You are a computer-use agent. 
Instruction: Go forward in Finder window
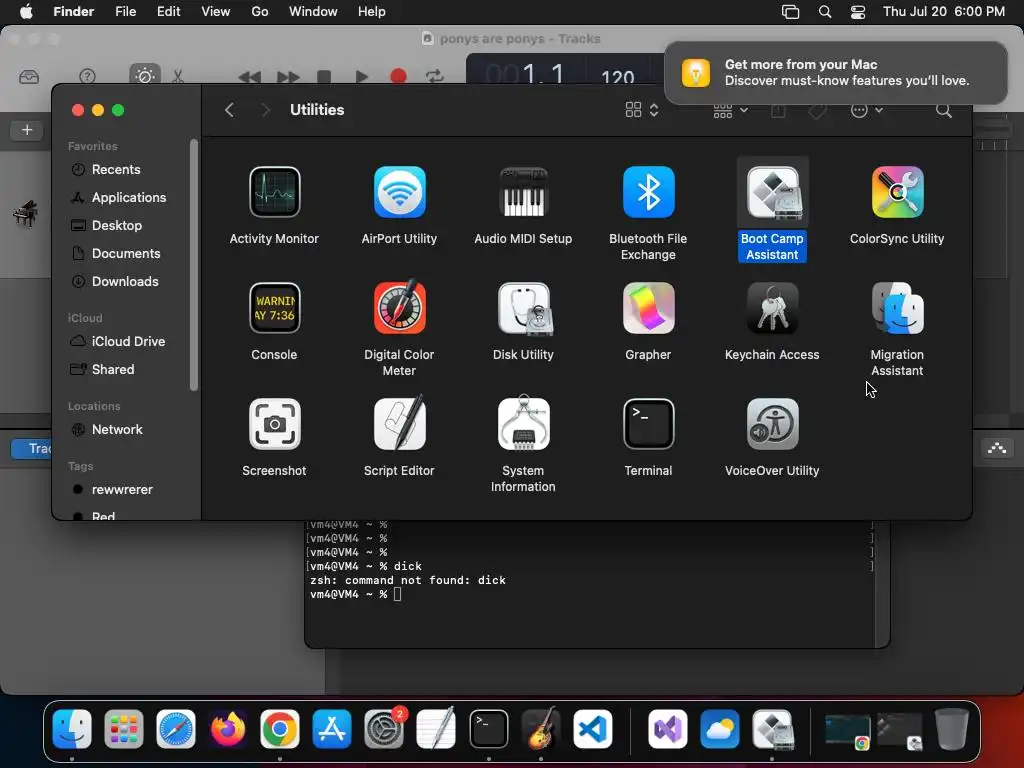[x=264, y=110]
